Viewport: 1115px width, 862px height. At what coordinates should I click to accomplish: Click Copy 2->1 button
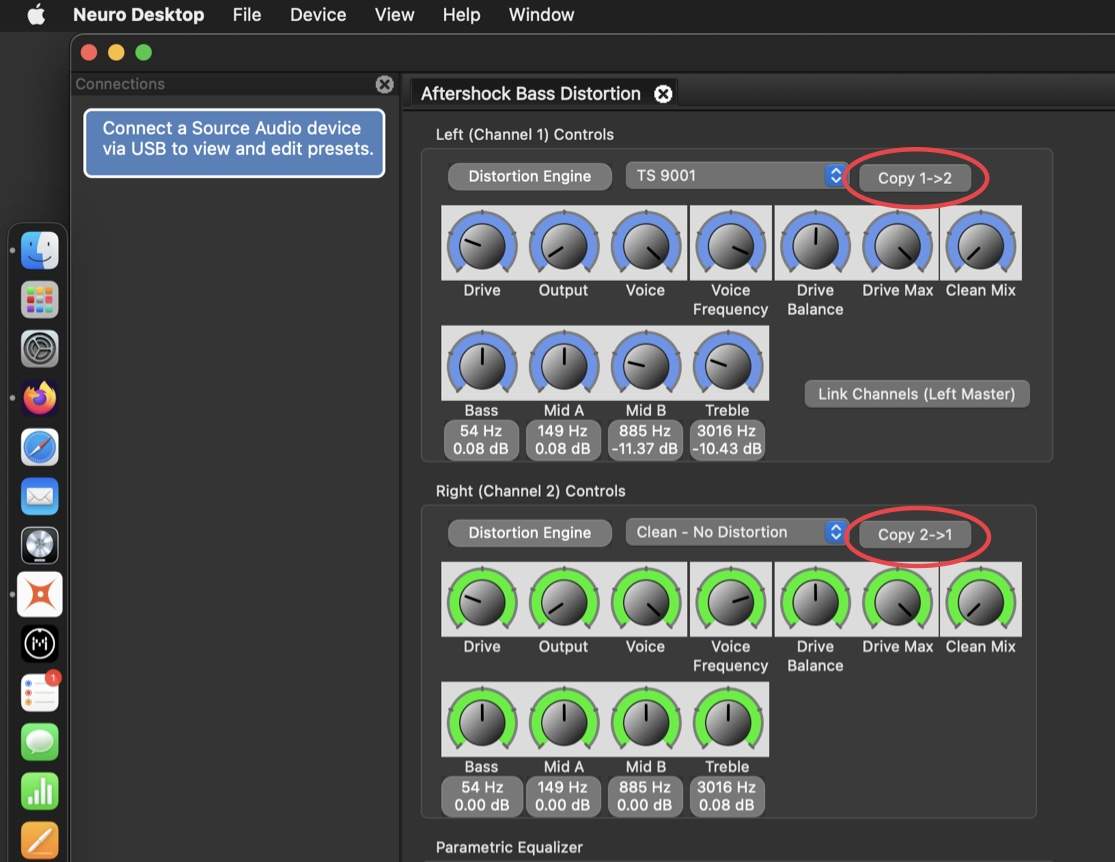(914, 534)
